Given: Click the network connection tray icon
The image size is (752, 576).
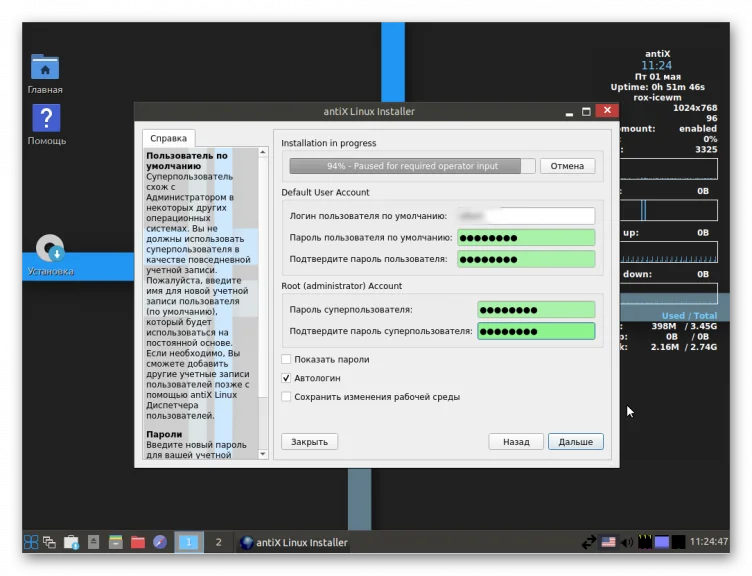Looking at the screenshot, I should pyautogui.click(x=589, y=542).
